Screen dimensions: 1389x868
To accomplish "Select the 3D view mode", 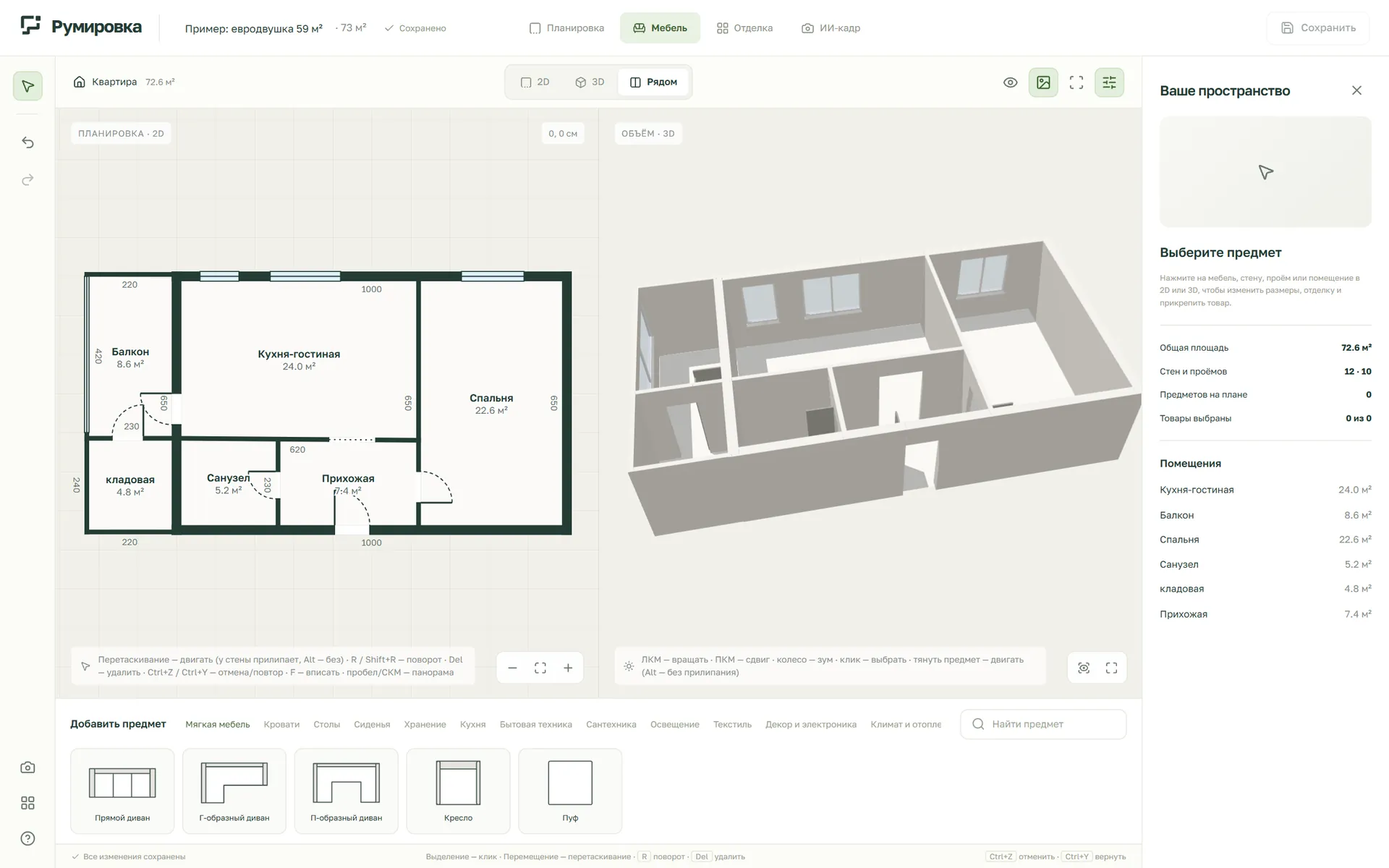I will pyautogui.click(x=590, y=82).
